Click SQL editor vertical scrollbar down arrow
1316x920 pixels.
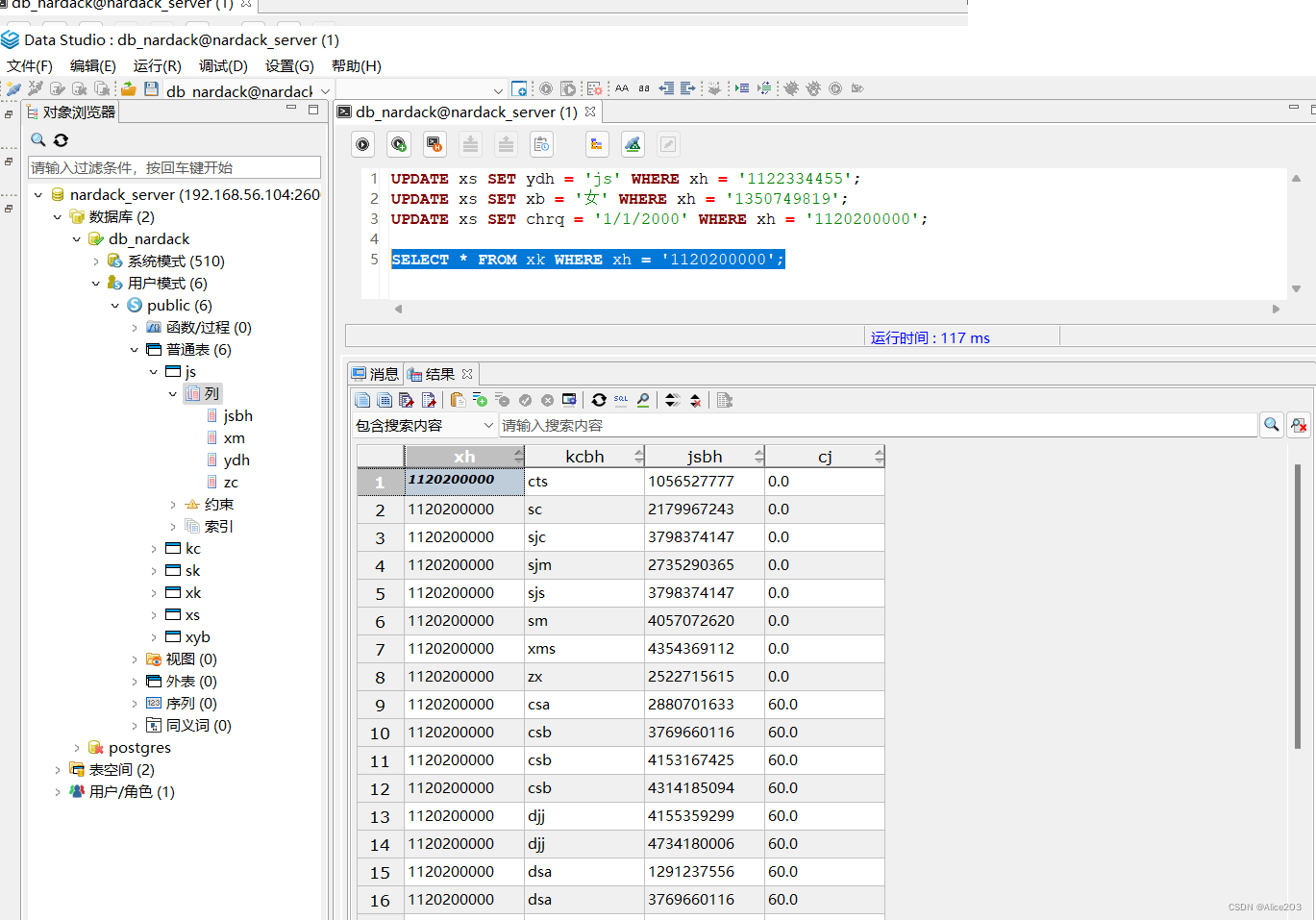tap(1296, 288)
